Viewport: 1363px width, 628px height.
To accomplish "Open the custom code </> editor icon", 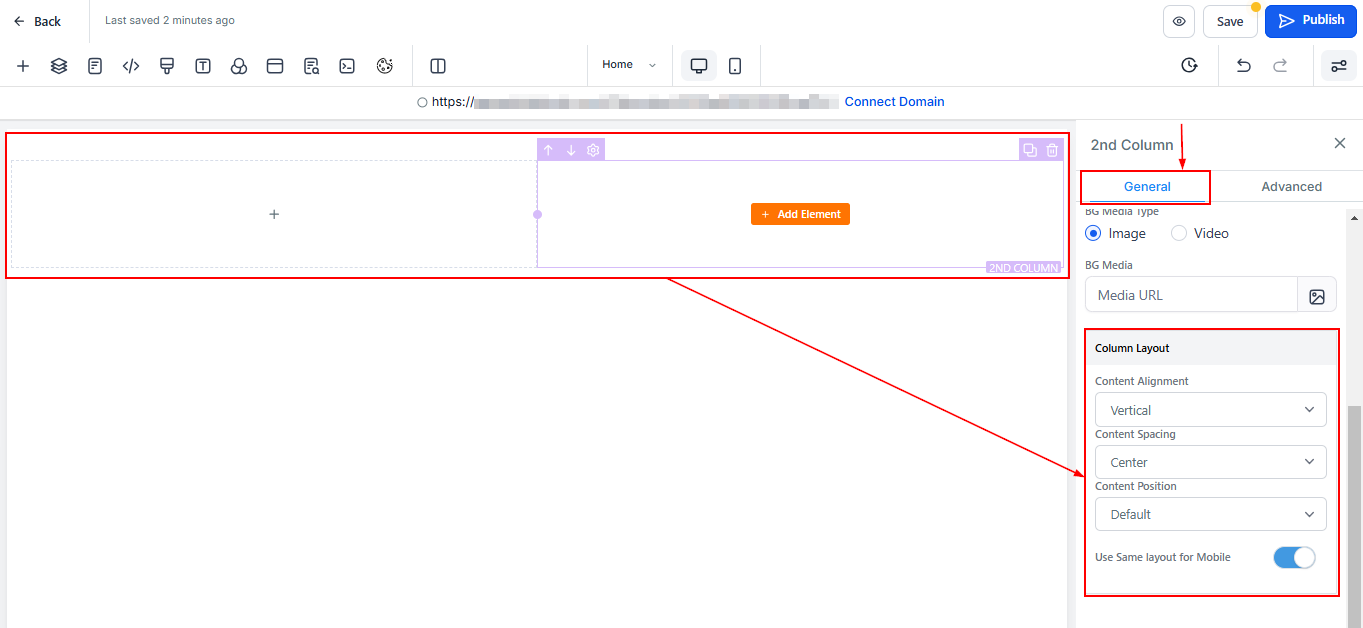I will (x=131, y=66).
